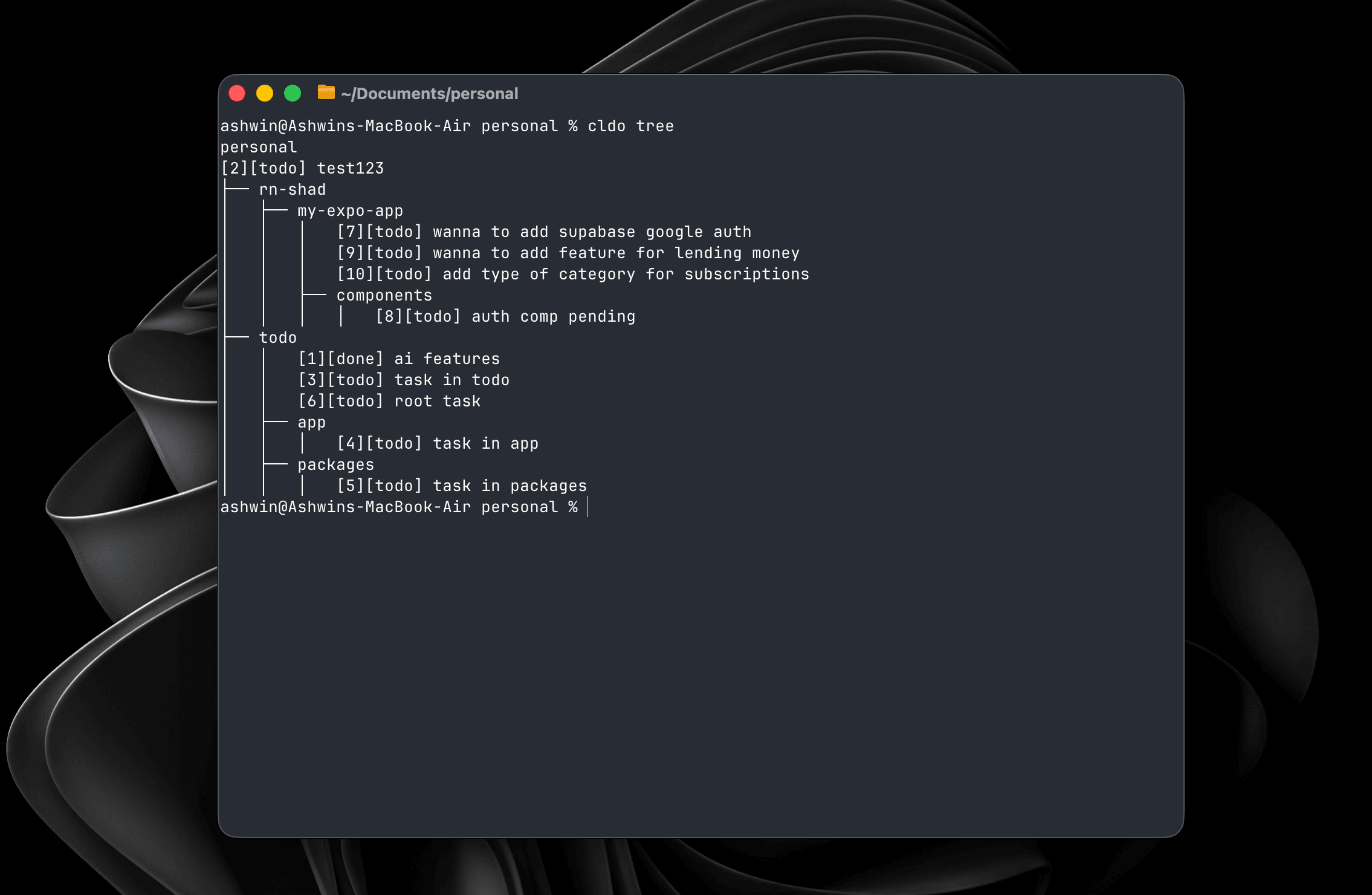The height and width of the screenshot is (895, 1372).
Task: Click the 'root task' todo line
Action: coord(389,402)
